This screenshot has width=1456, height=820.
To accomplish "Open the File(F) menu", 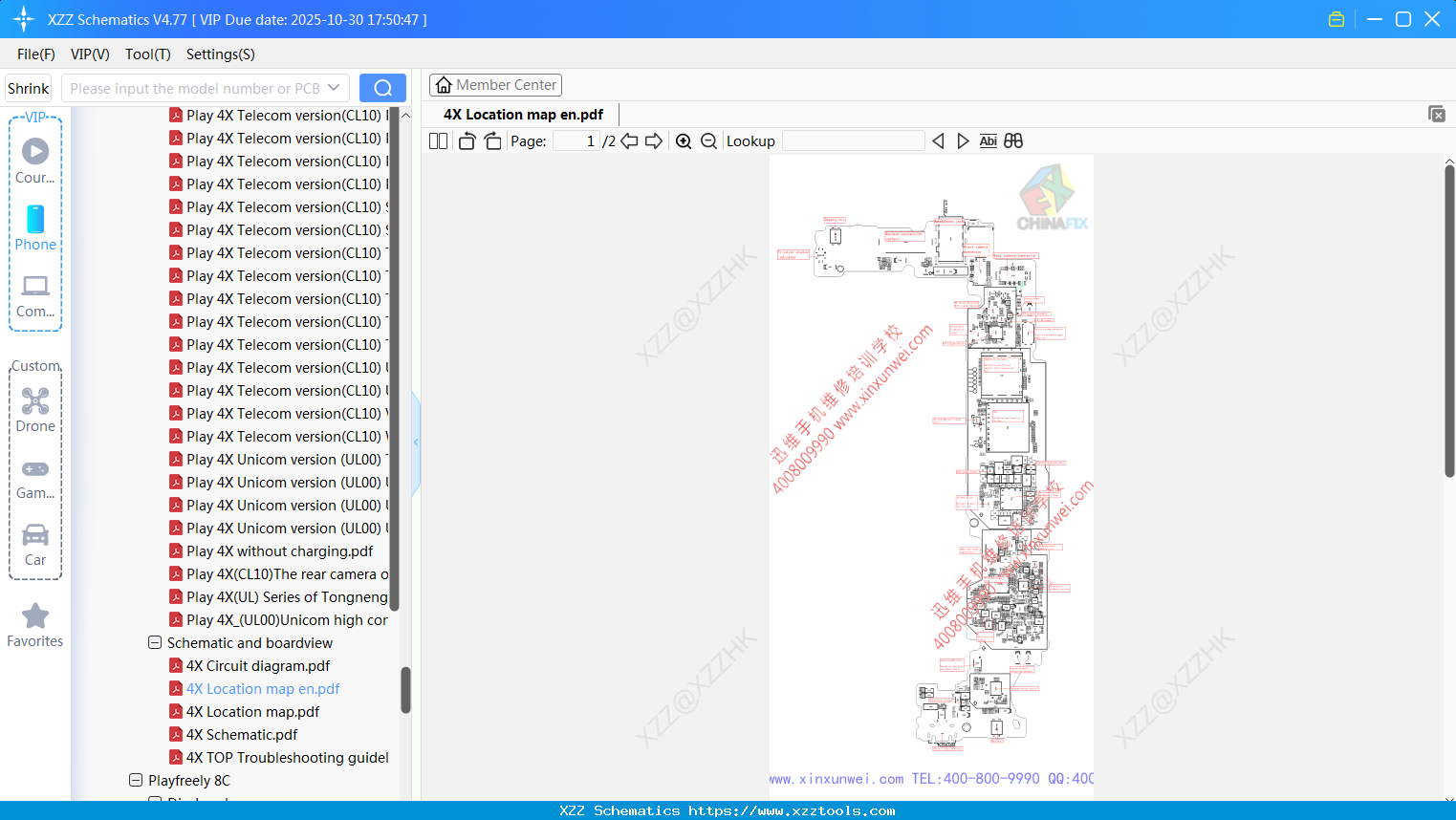I will coord(36,54).
